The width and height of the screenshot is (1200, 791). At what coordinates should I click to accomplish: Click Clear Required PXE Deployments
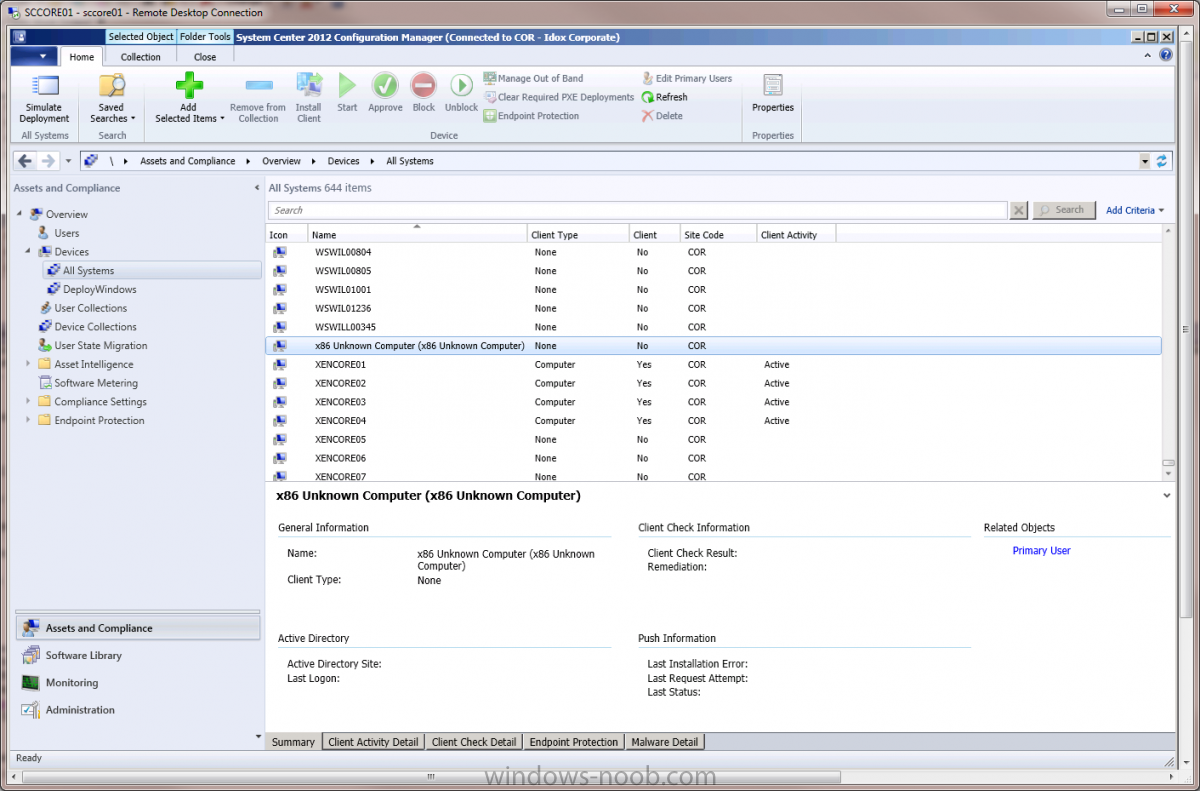[558, 97]
